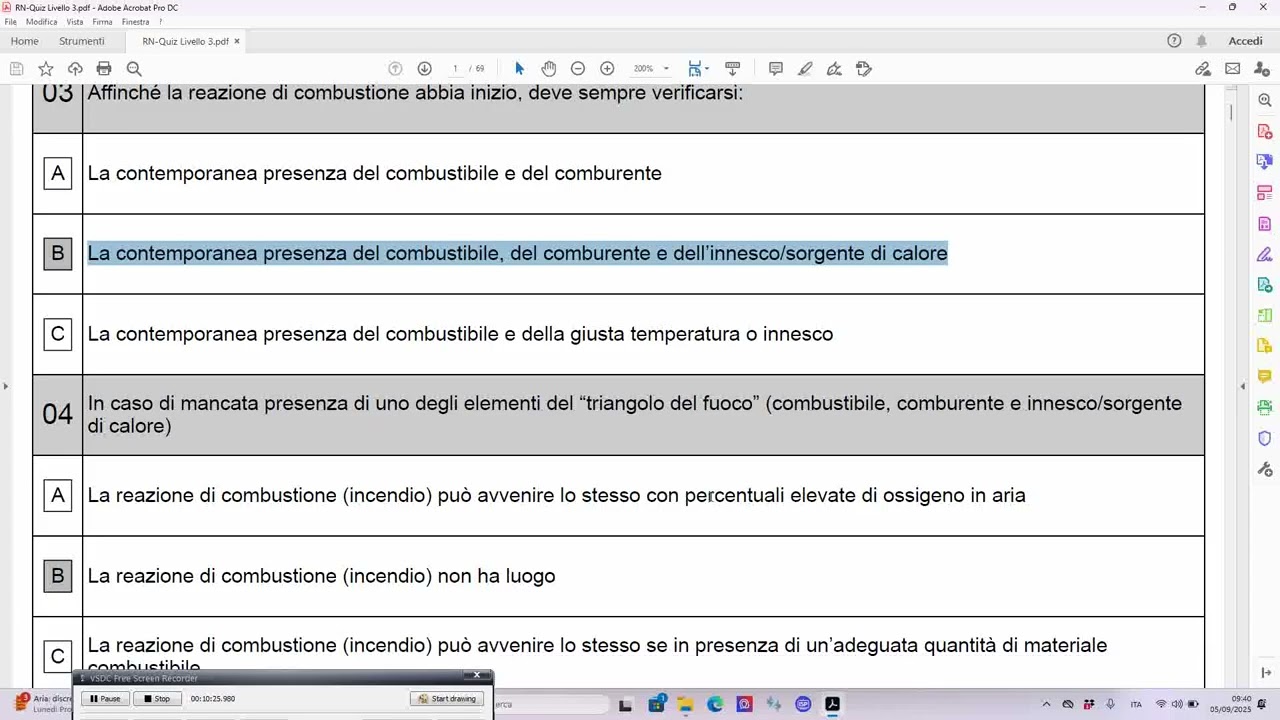Select answer A for question 04
Viewport: 1280px width, 720px height.
pos(58,495)
